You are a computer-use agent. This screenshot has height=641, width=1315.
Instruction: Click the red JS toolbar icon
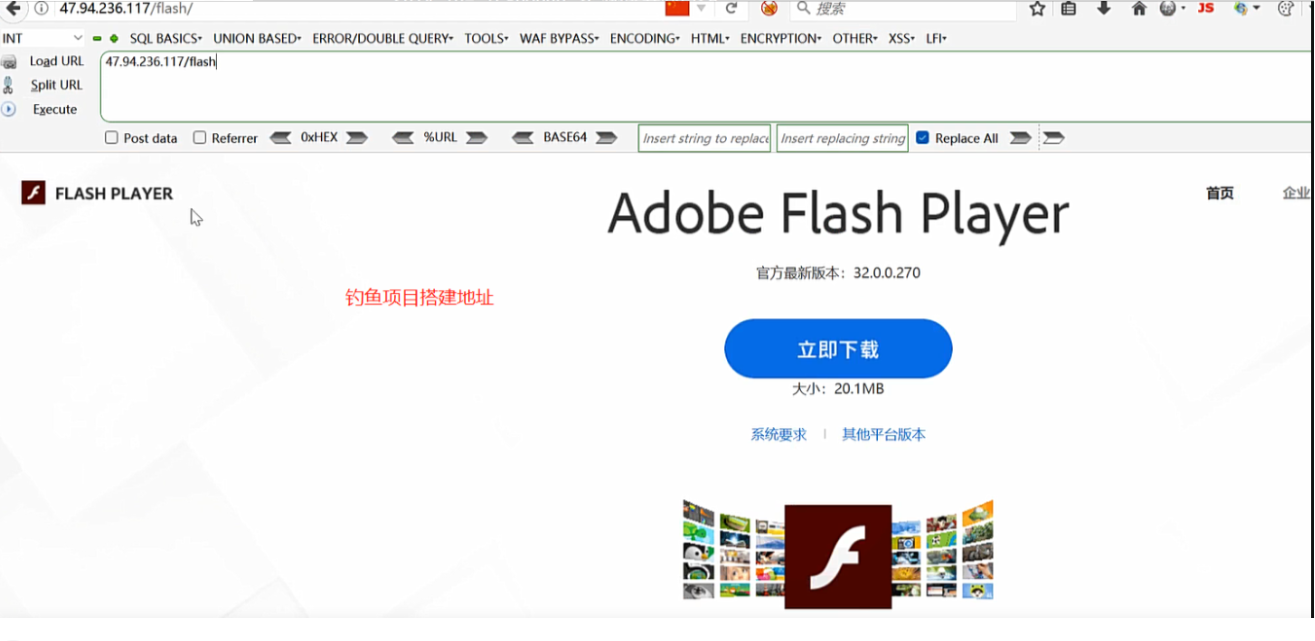tap(1206, 8)
